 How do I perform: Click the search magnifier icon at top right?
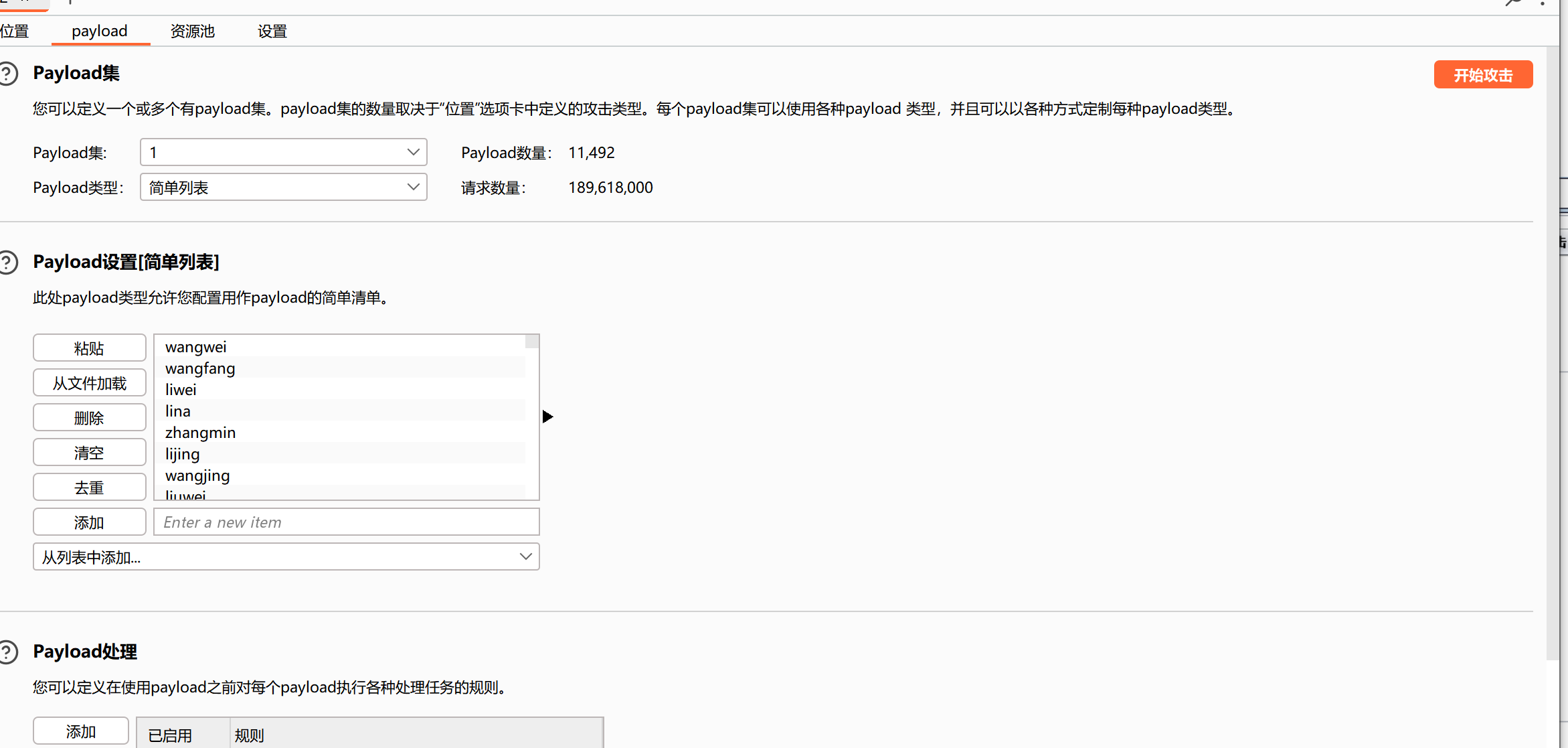1514,3
